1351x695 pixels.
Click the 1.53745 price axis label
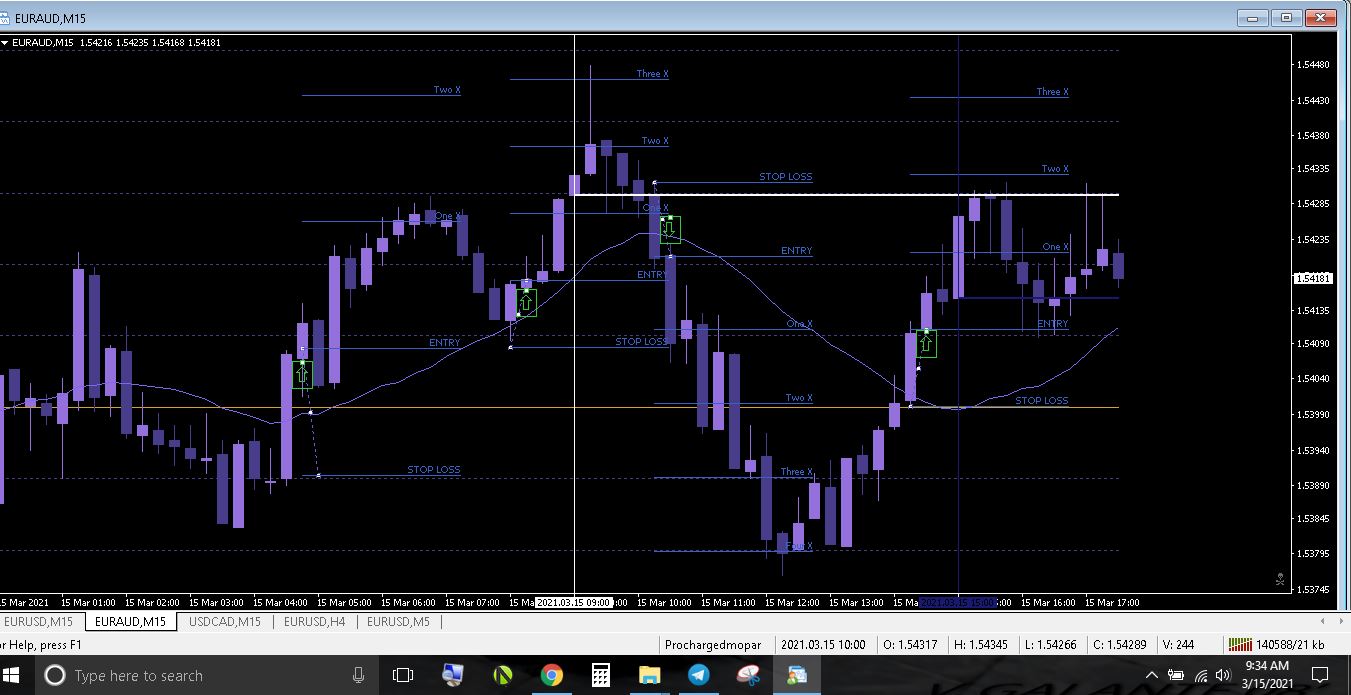click(x=1312, y=590)
